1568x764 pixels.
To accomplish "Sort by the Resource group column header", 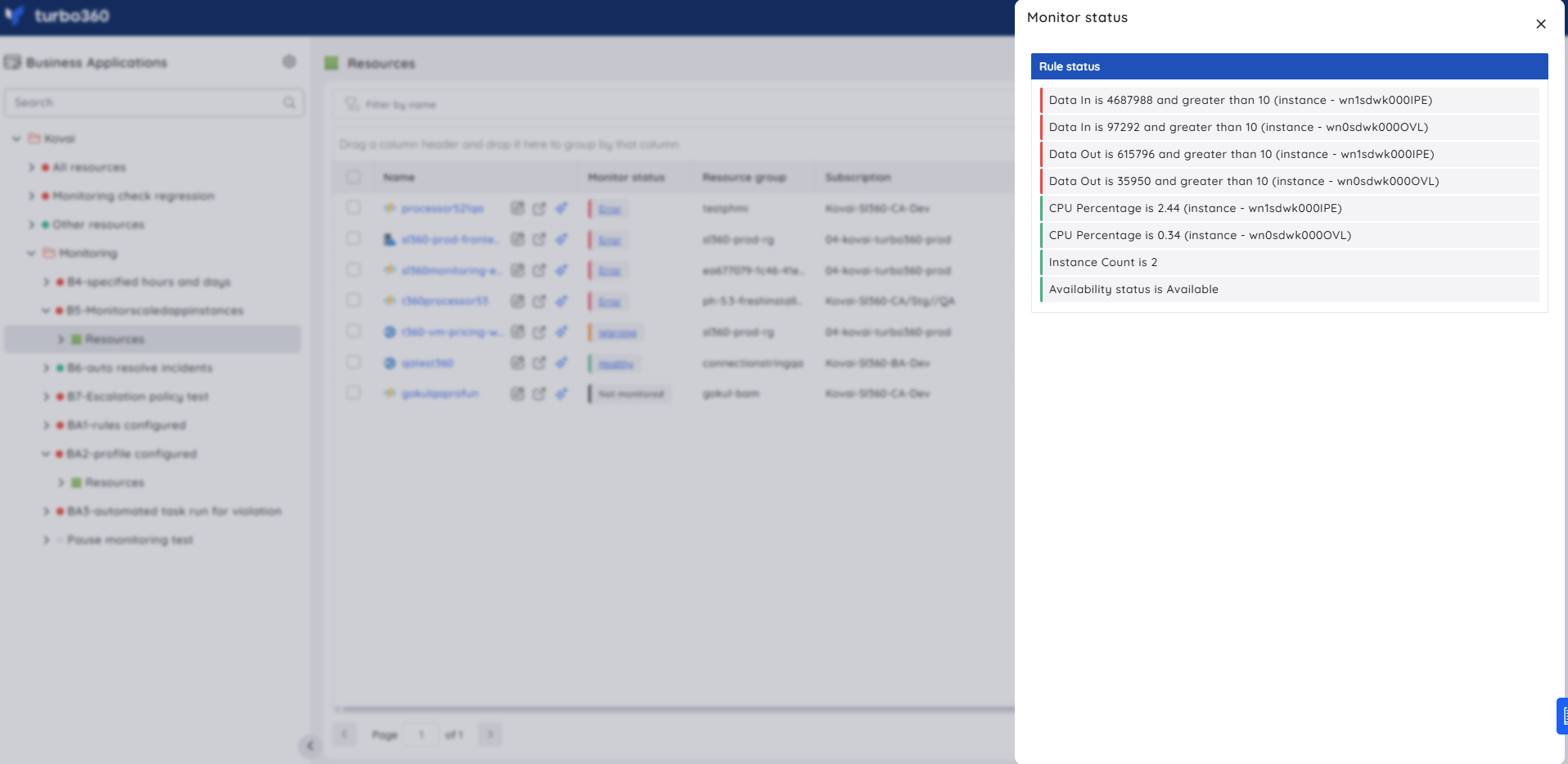I will (x=744, y=177).
